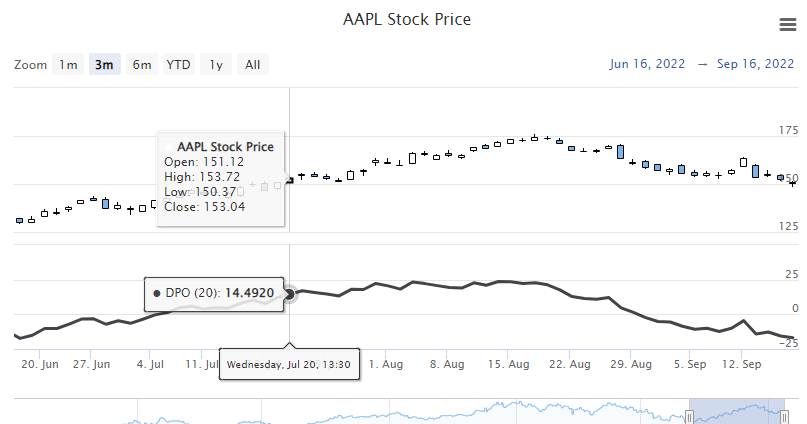Image resolution: width=807 pixels, height=424 pixels.
Task: Click the AAPL Stock Price chart title
Action: coord(406,20)
